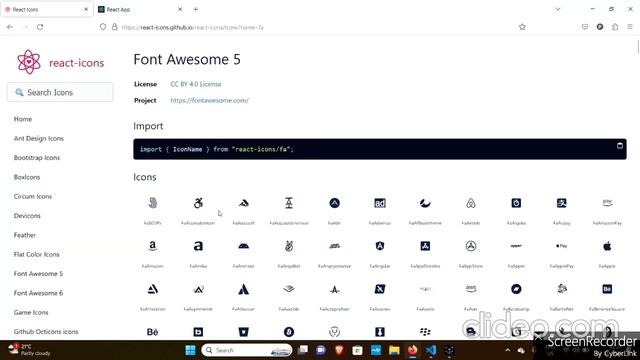Open Flat Color Icons in the sidebar

36,254
